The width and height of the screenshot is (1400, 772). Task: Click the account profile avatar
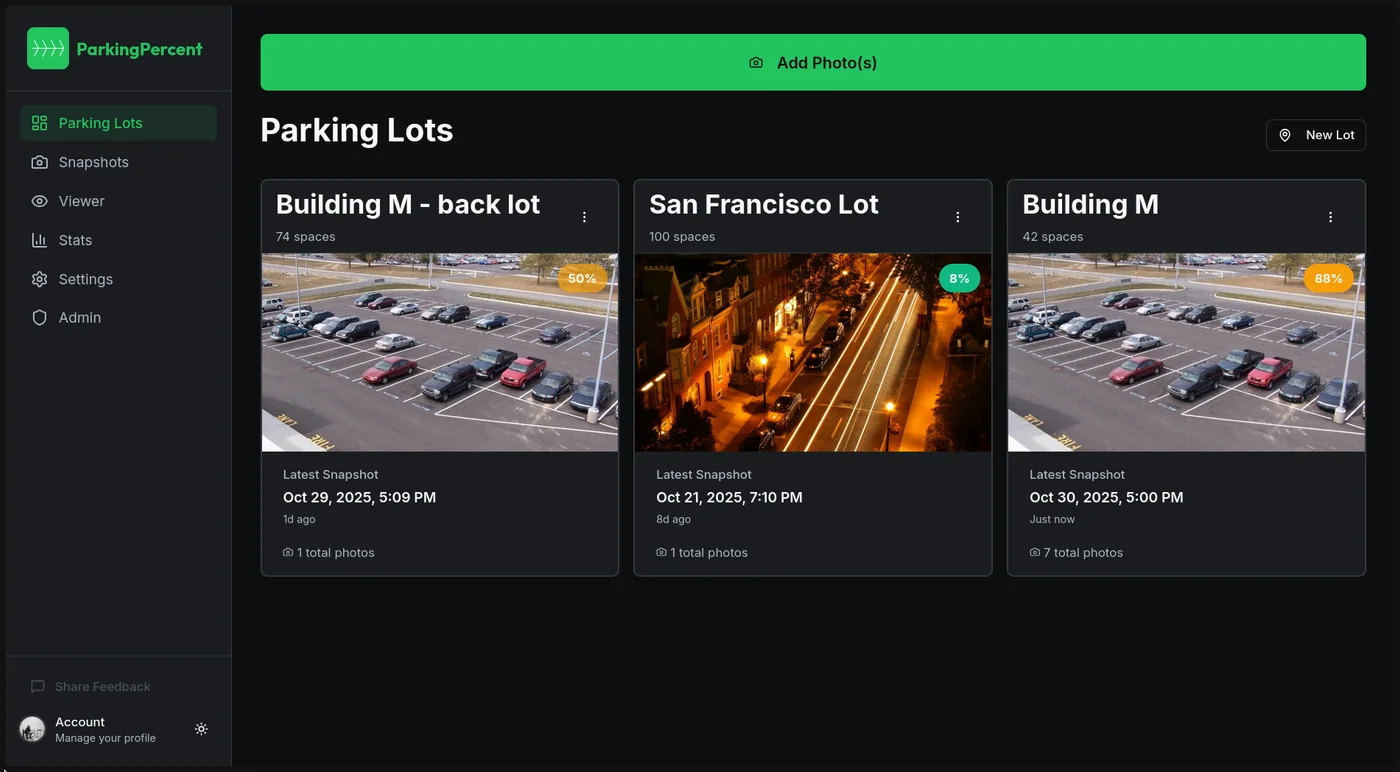32,729
